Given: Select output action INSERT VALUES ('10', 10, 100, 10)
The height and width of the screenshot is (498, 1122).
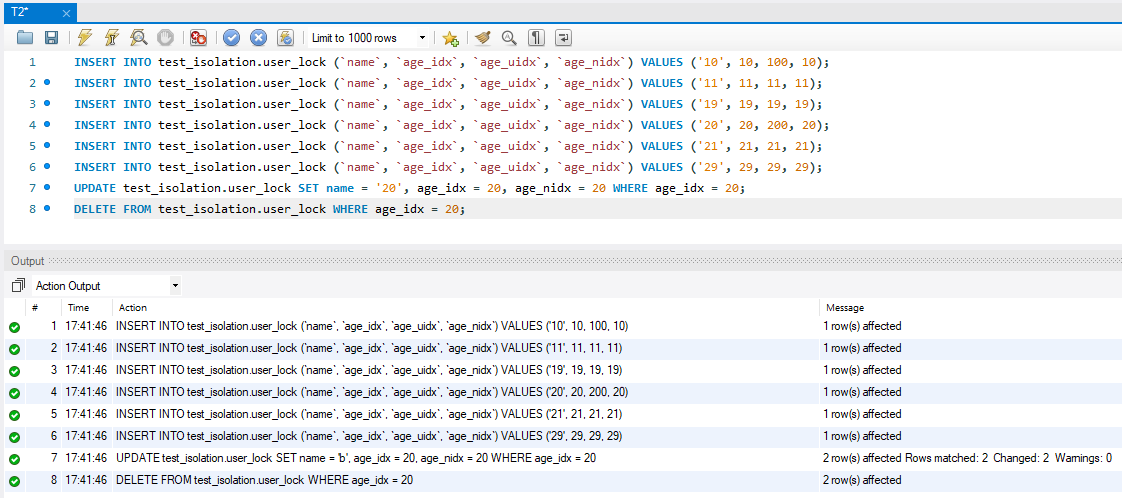Looking at the screenshot, I should tap(372, 326).
